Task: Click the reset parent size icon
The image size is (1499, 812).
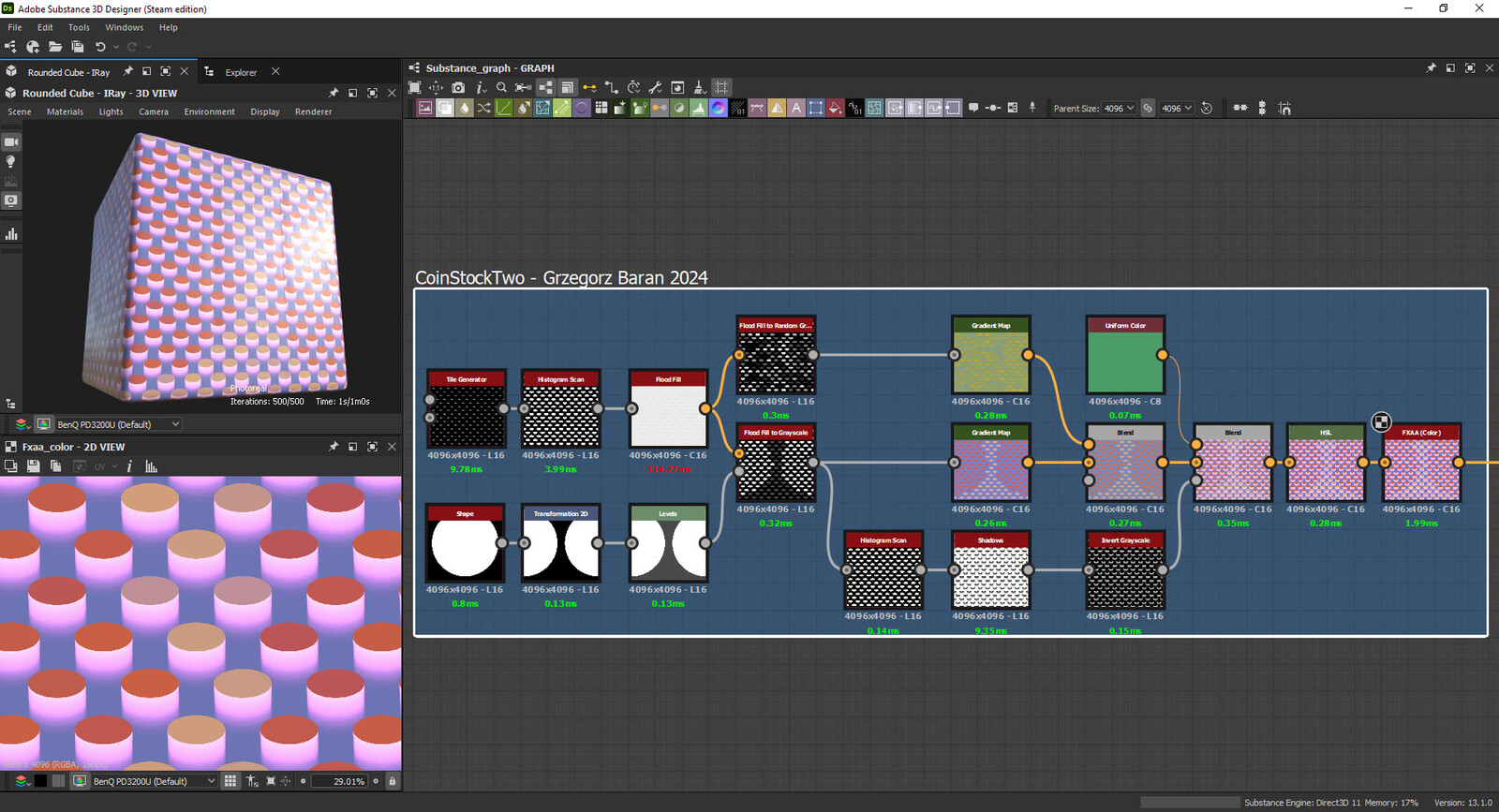Action: [x=1207, y=108]
